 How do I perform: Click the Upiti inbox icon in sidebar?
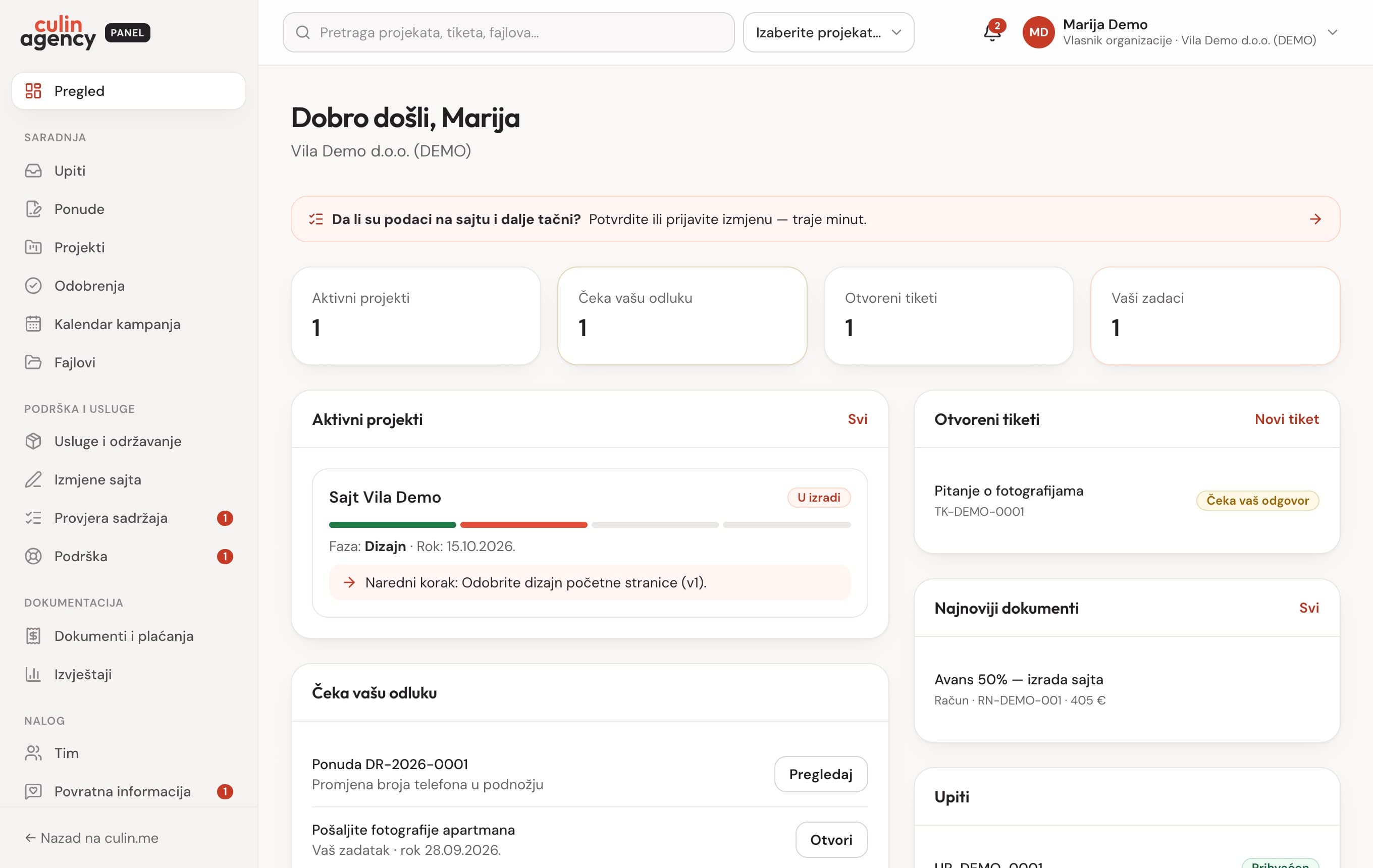coord(34,171)
